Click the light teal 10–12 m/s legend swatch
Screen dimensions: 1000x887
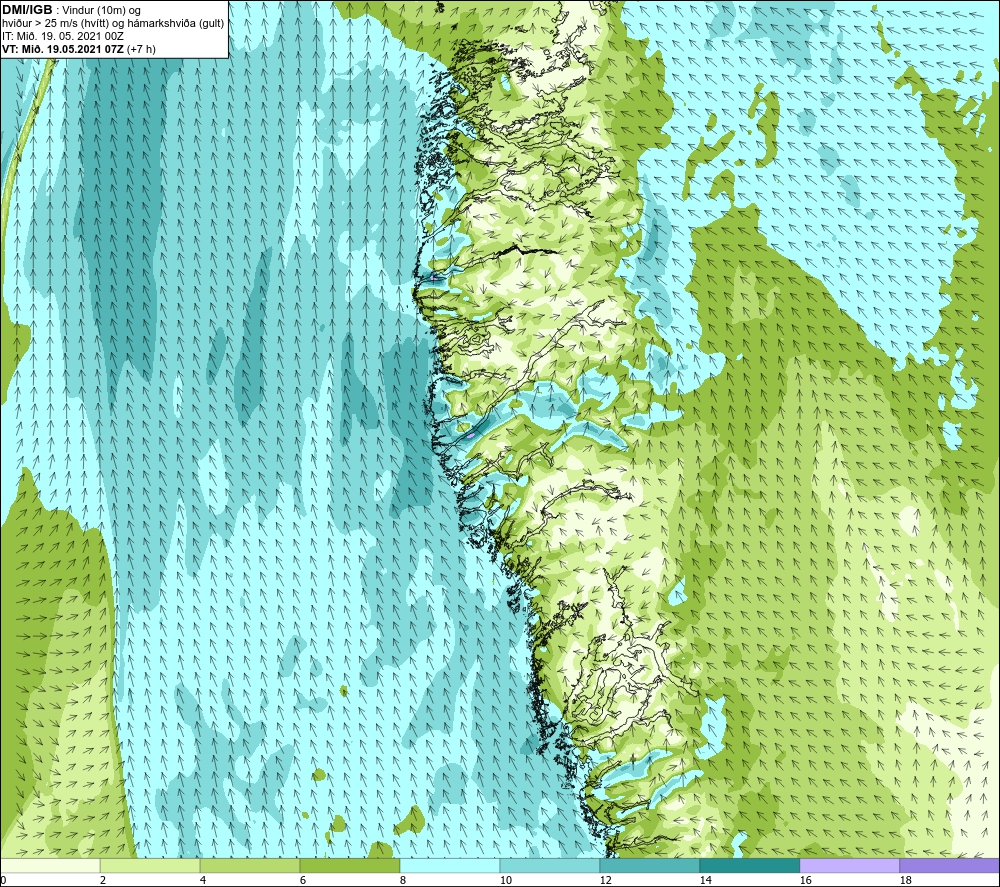pos(550,865)
